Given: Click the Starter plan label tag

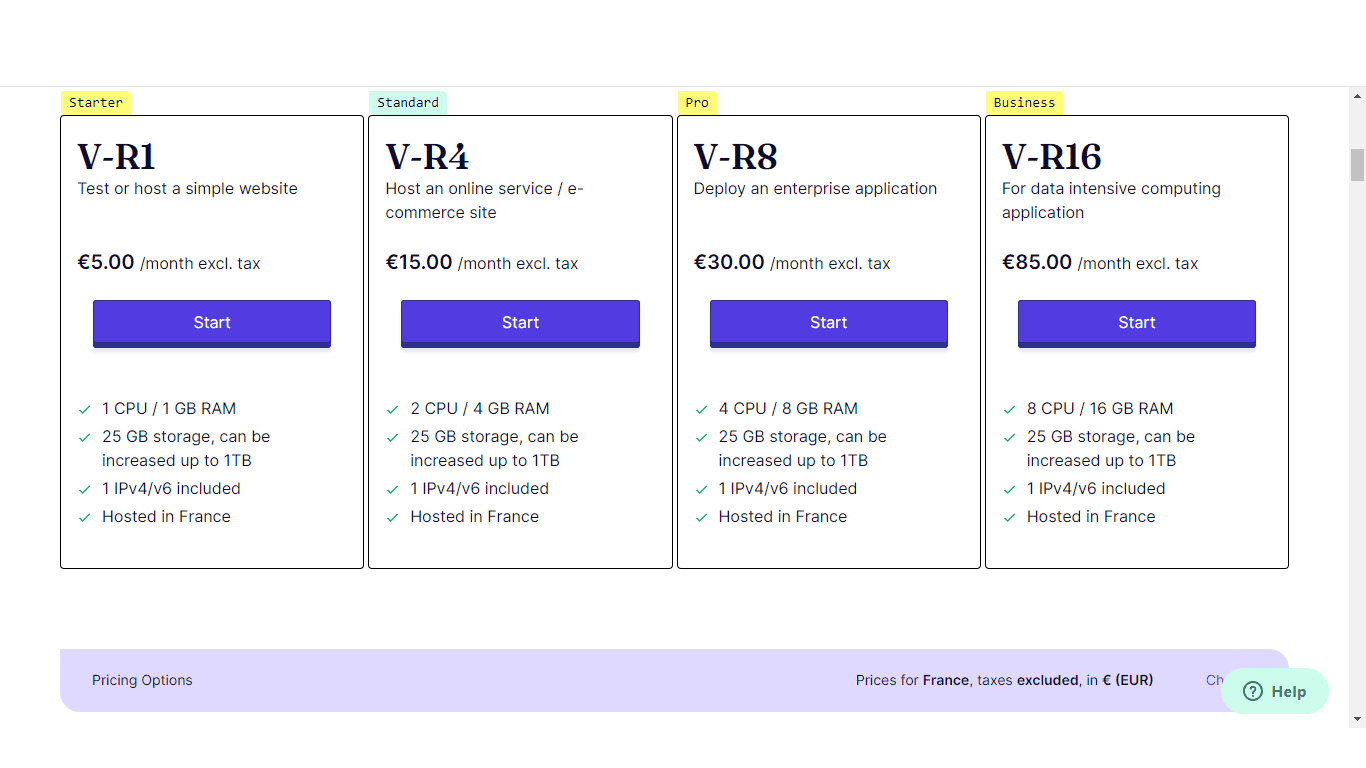Looking at the screenshot, I should (96, 102).
